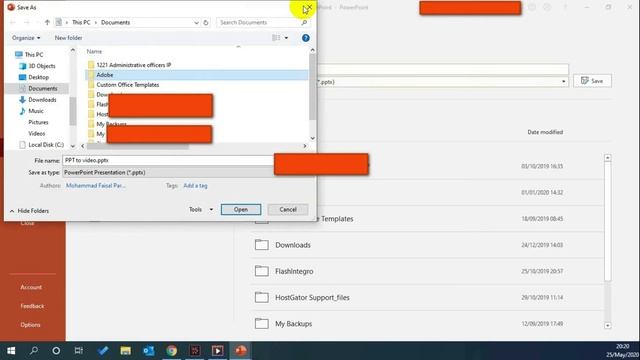Expand PowerPoint backstage file type dropdown
Viewport: 640px width, 360px height.
tap(563, 82)
